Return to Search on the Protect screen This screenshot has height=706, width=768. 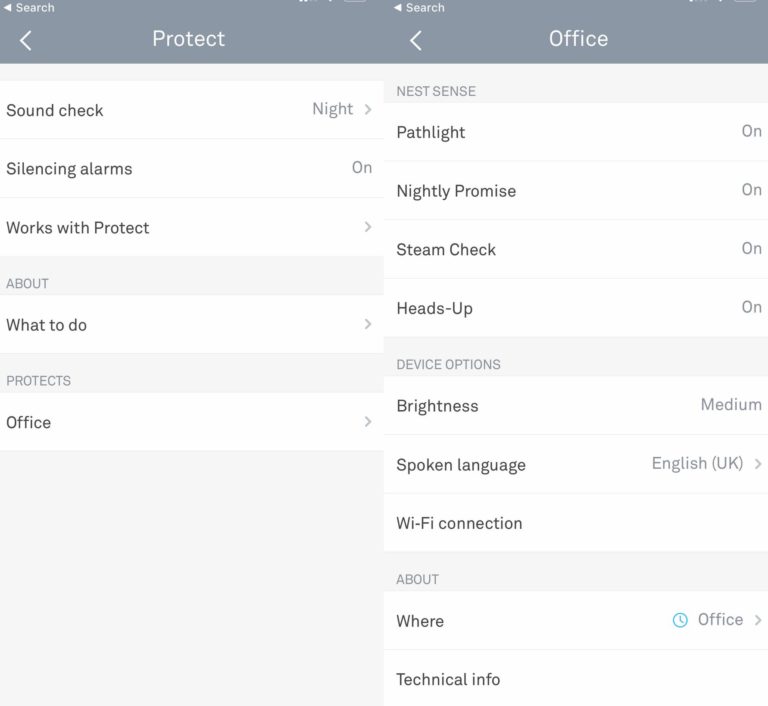click(29, 7)
